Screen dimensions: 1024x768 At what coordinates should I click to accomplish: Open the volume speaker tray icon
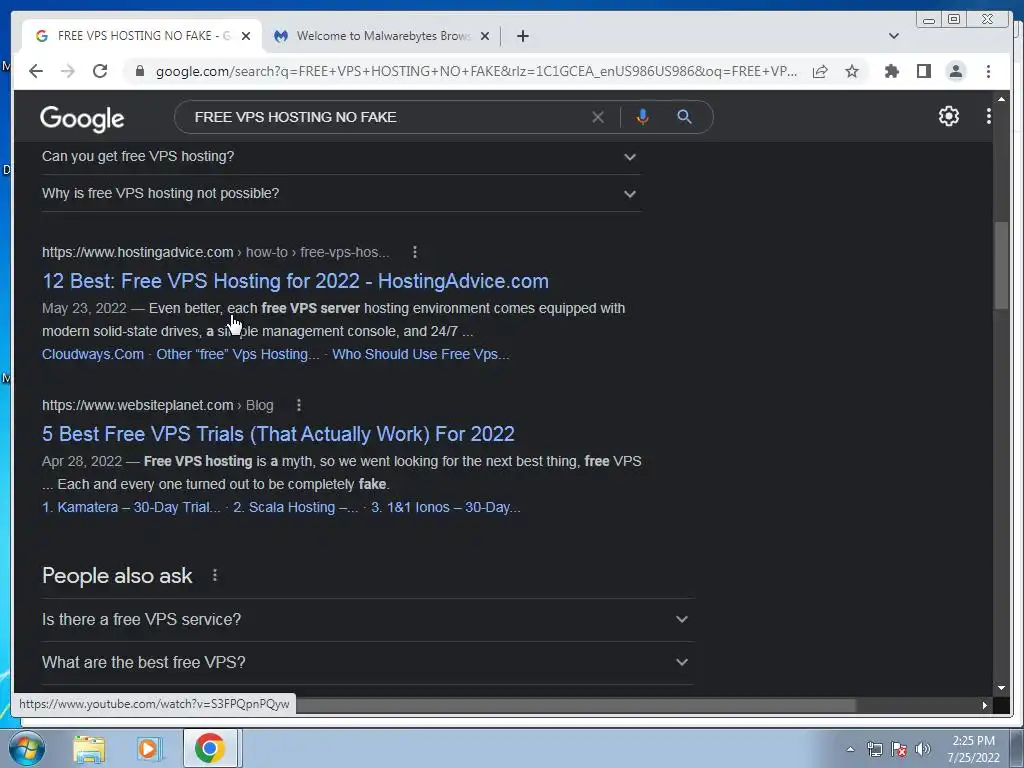click(923, 749)
